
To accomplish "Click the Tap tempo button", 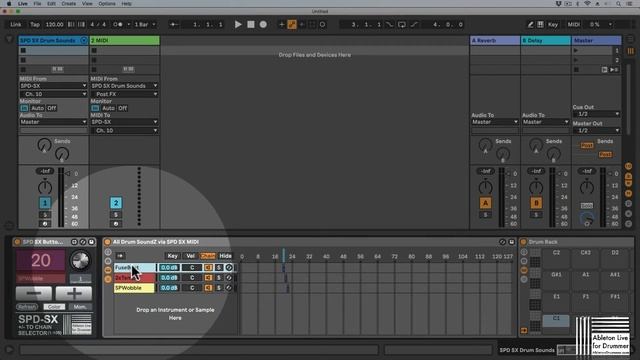I will point(35,24).
